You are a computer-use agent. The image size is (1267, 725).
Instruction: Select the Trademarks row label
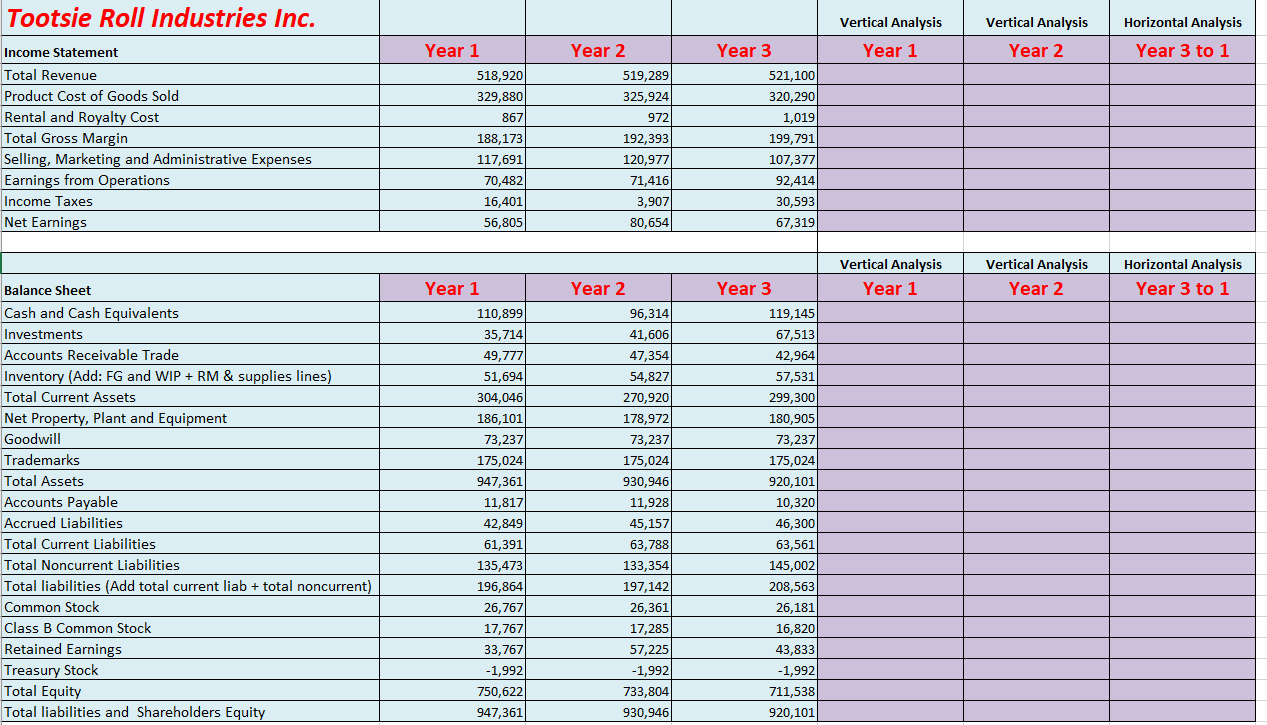(190, 460)
